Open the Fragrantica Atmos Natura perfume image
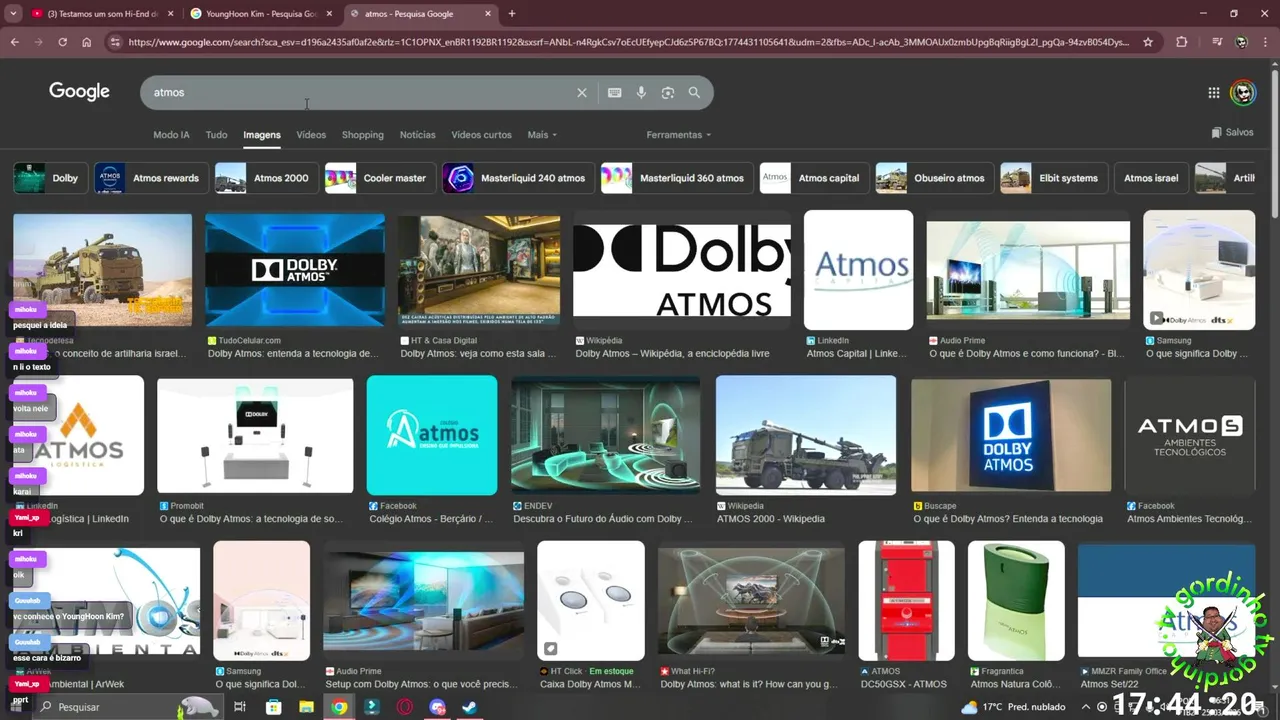Viewport: 1280px width, 720px height. click(1016, 601)
